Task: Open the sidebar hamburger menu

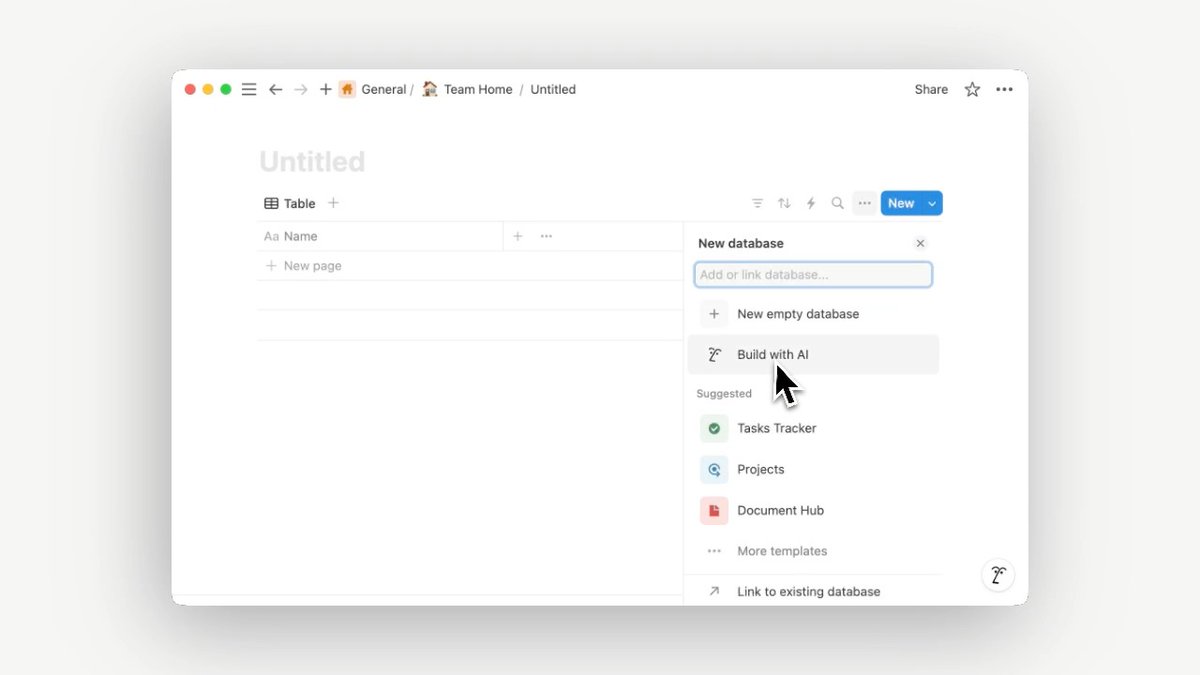Action: [249, 89]
